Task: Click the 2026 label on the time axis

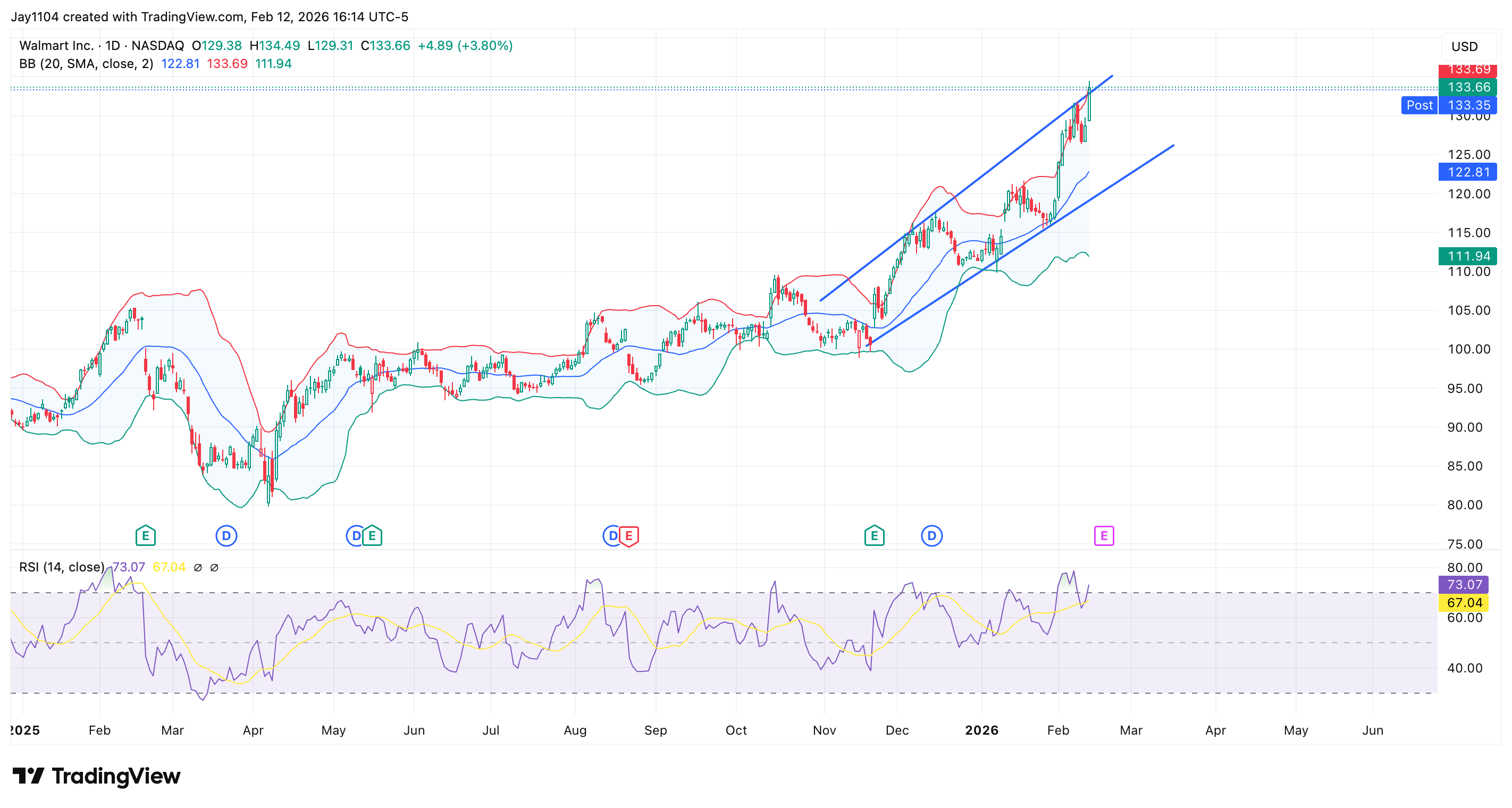Action: tap(982, 730)
